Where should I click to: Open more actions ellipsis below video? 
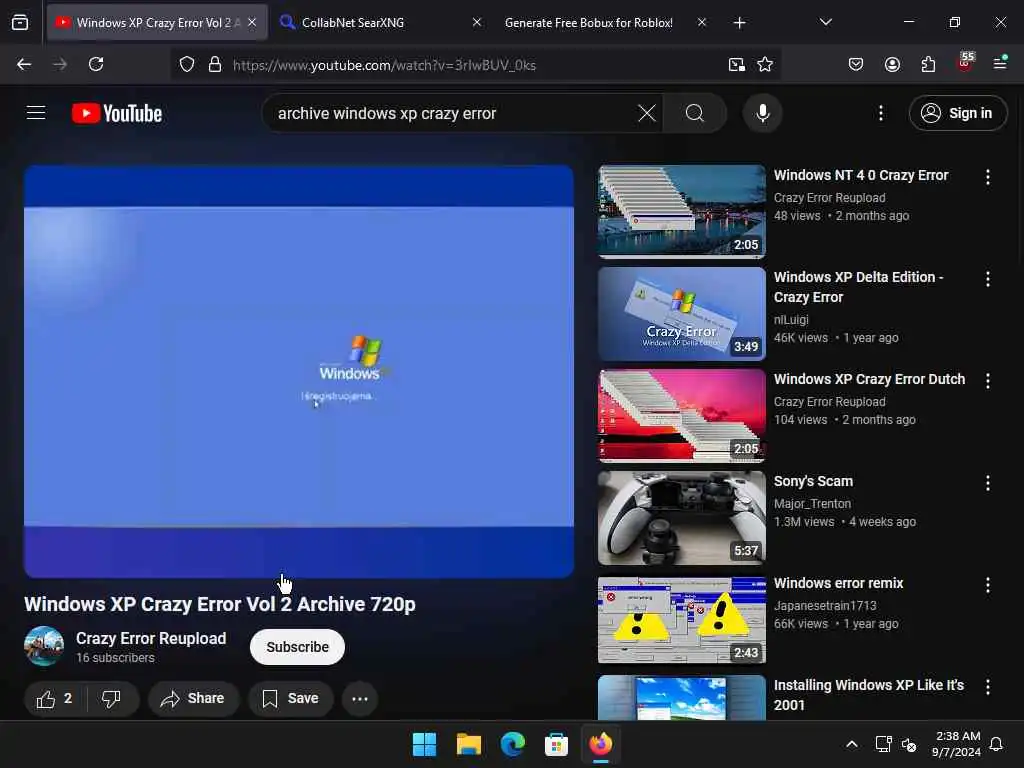pyautogui.click(x=360, y=699)
